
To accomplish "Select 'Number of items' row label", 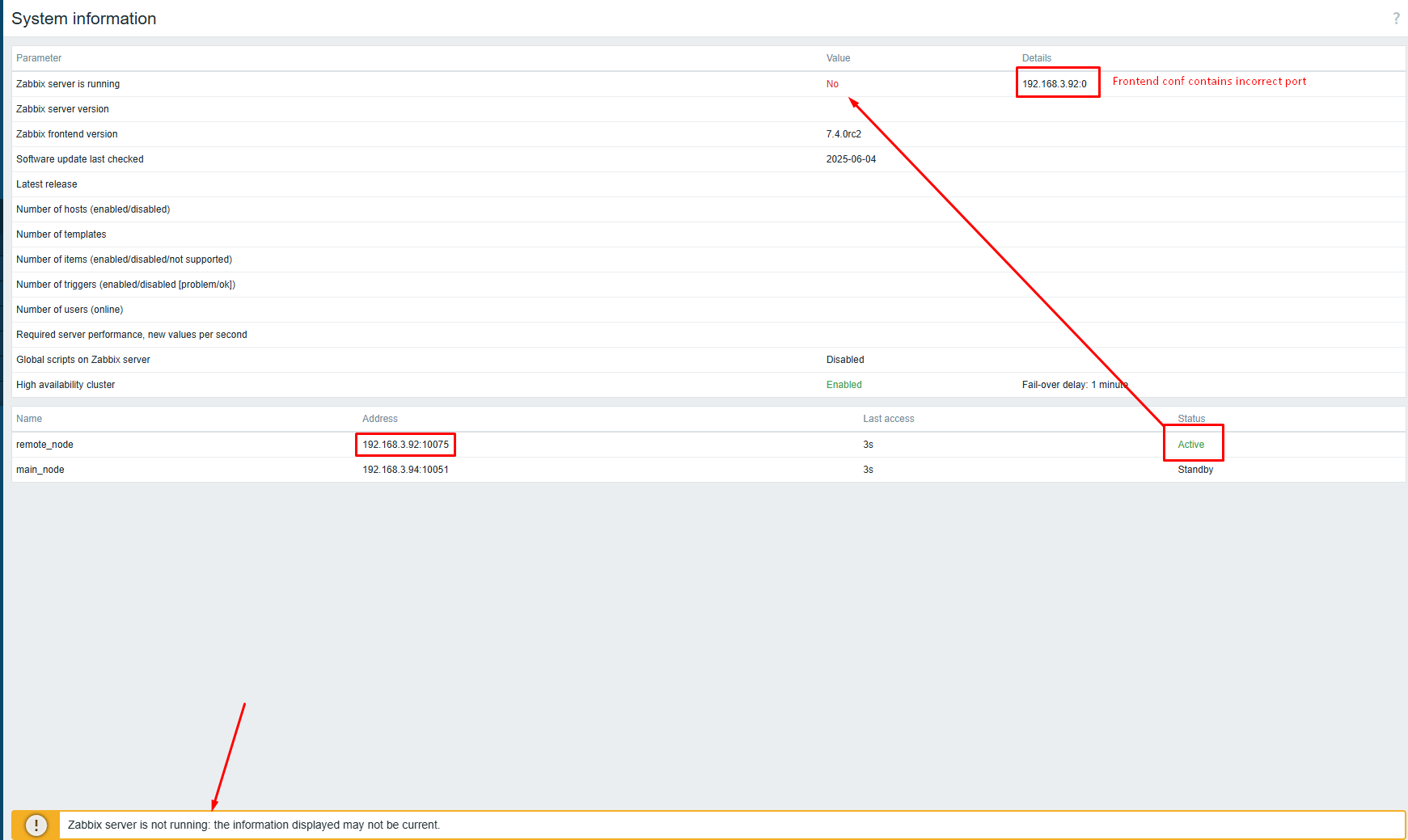I will (x=125, y=260).
